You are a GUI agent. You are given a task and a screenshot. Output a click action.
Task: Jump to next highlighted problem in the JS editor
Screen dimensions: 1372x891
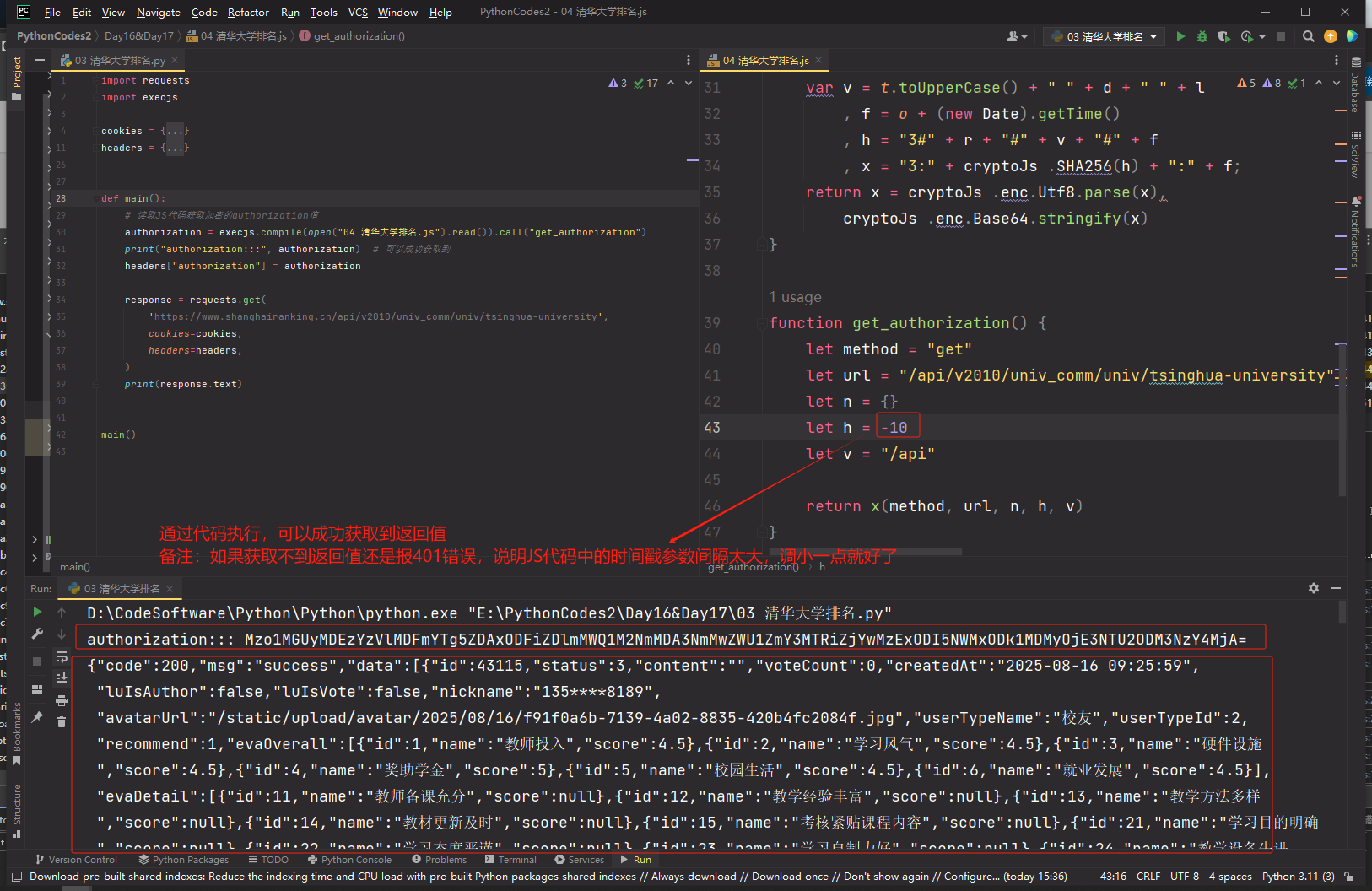pyautogui.click(x=1337, y=83)
